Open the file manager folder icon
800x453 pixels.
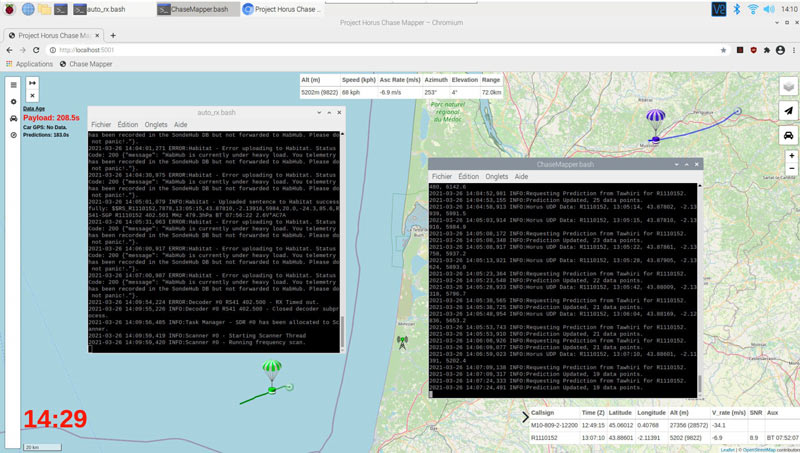[x=44, y=9]
